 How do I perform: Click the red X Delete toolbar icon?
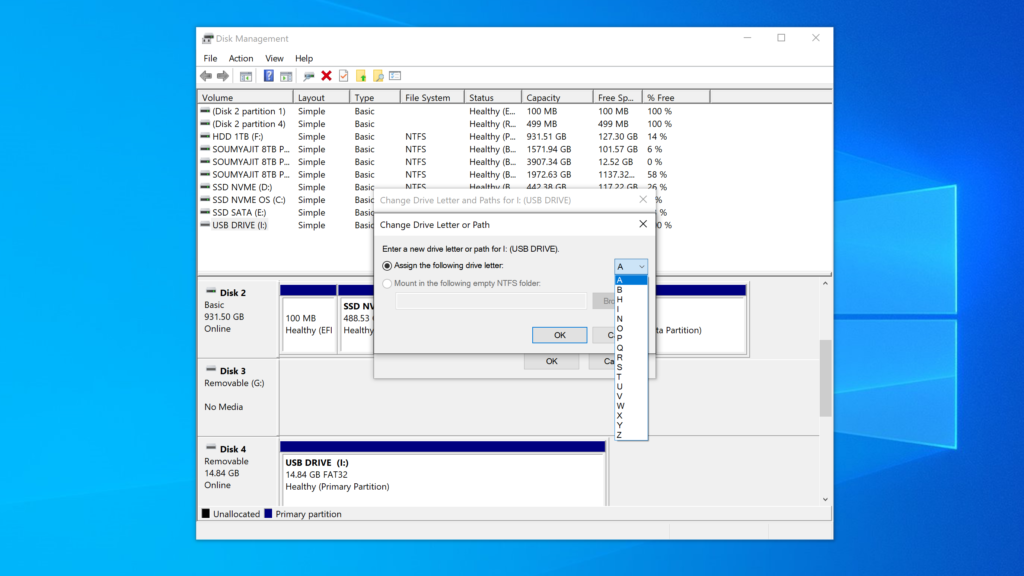click(x=327, y=76)
